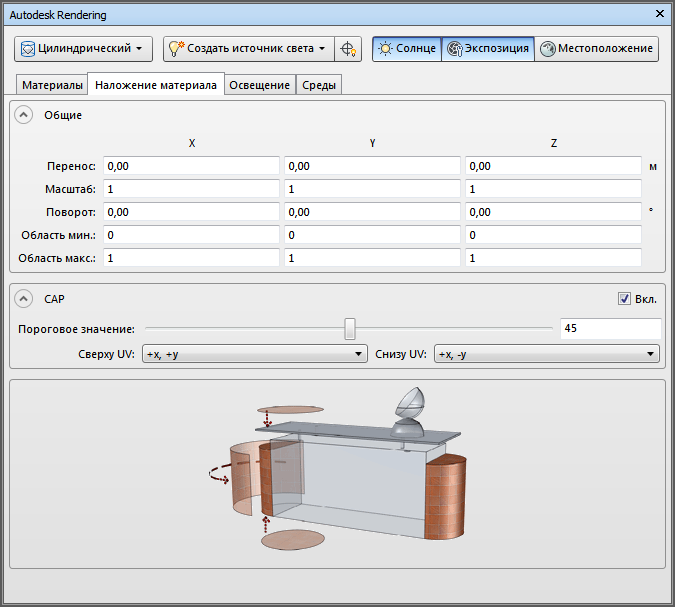Open the Сверху UV dropdown
Image resolution: width=675 pixels, height=607 pixels.
[254, 354]
